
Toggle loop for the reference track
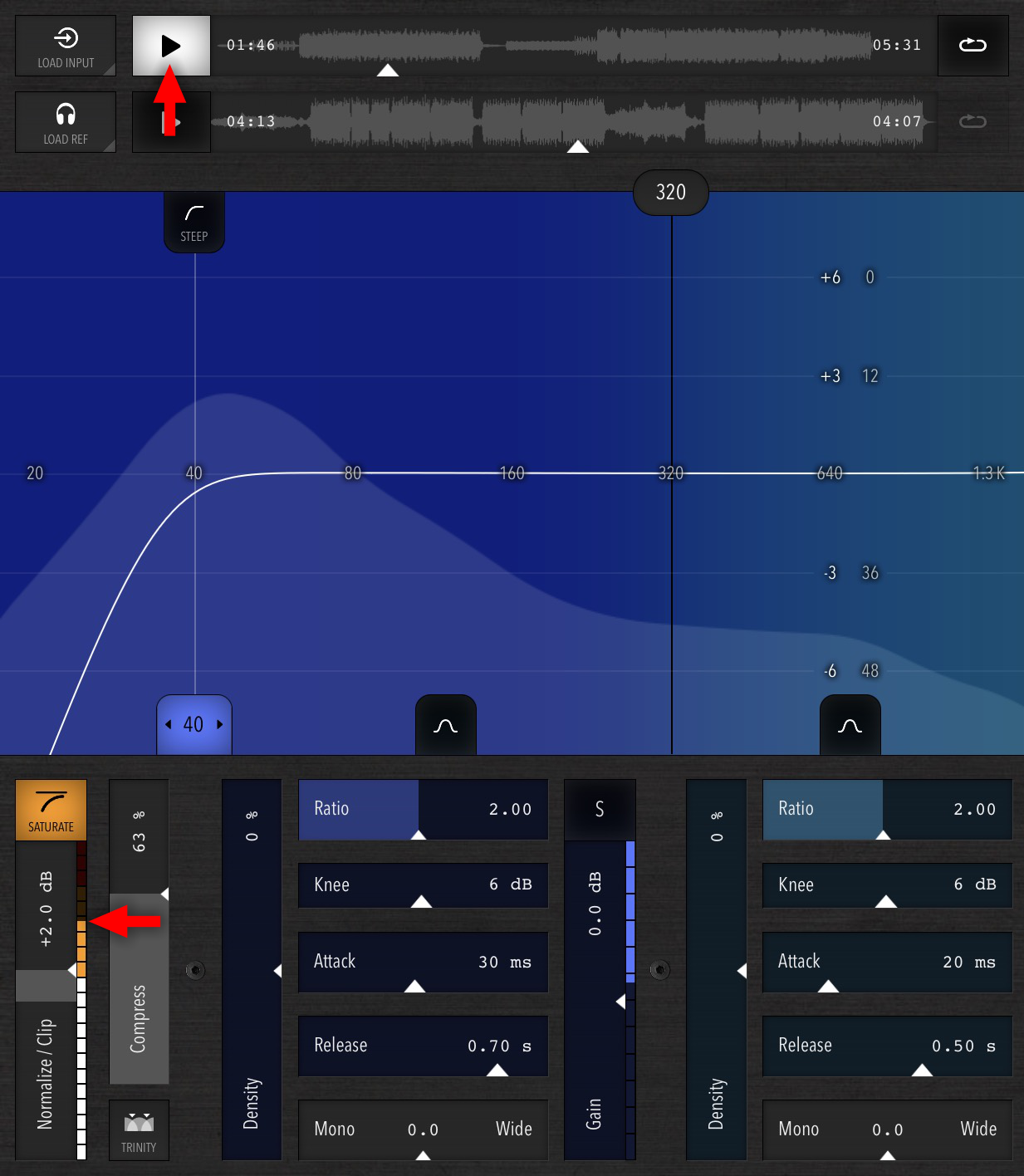[x=973, y=122]
